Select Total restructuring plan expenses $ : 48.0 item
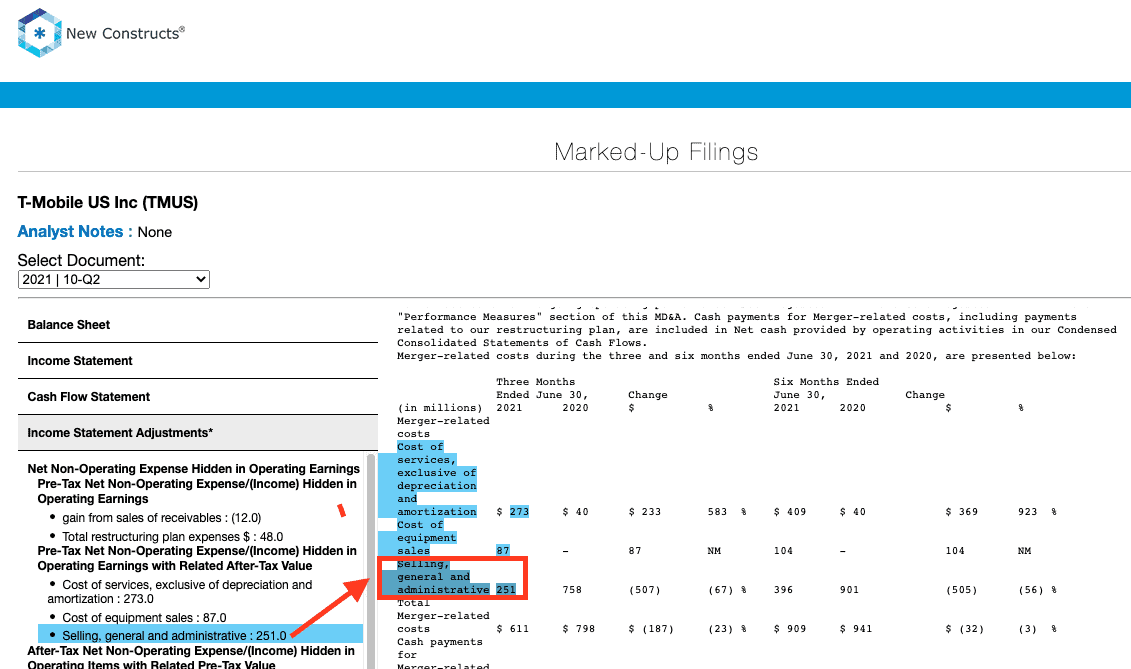Viewport: 1131px width, 669px height. [x=172, y=537]
